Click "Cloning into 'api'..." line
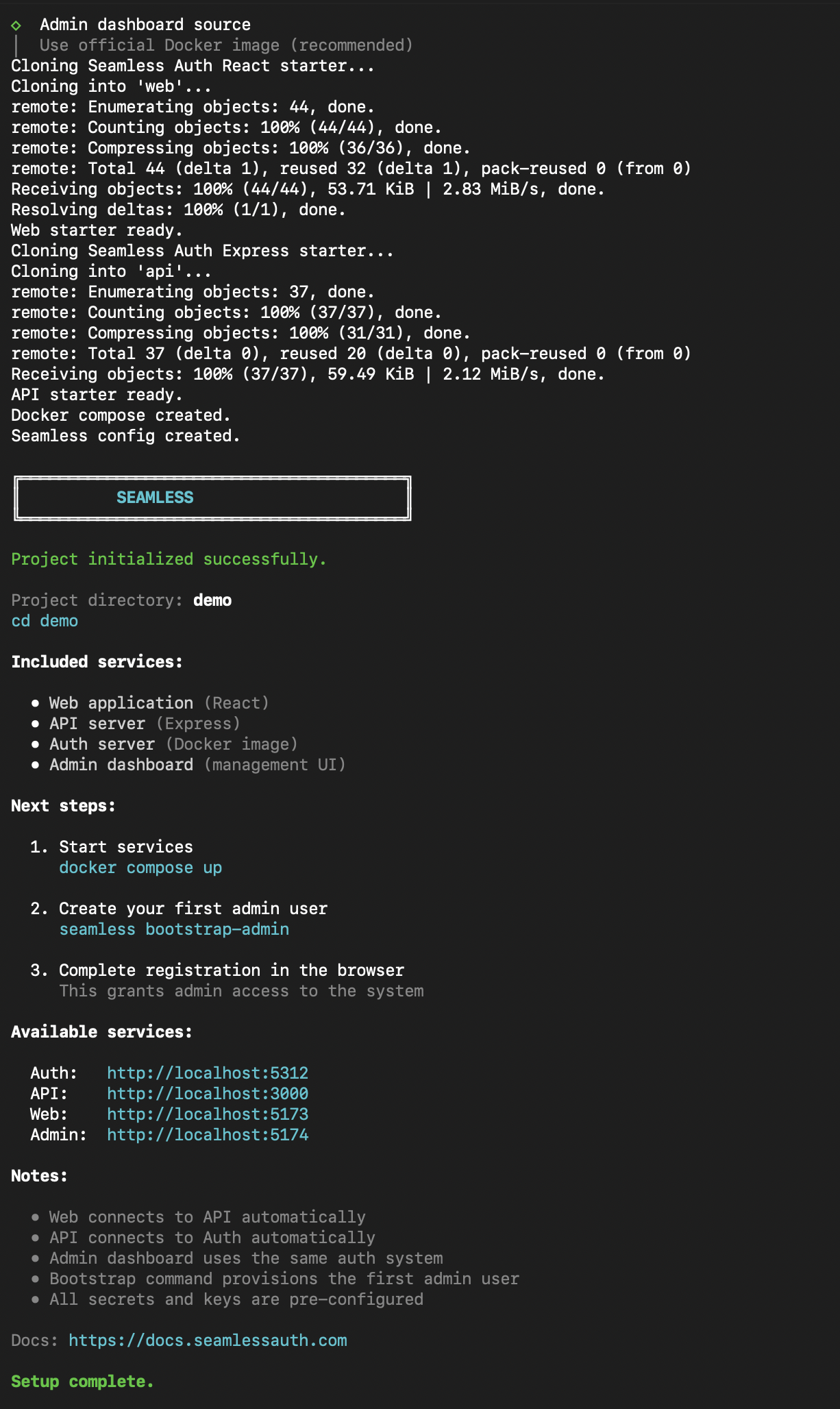 (111, 271)
